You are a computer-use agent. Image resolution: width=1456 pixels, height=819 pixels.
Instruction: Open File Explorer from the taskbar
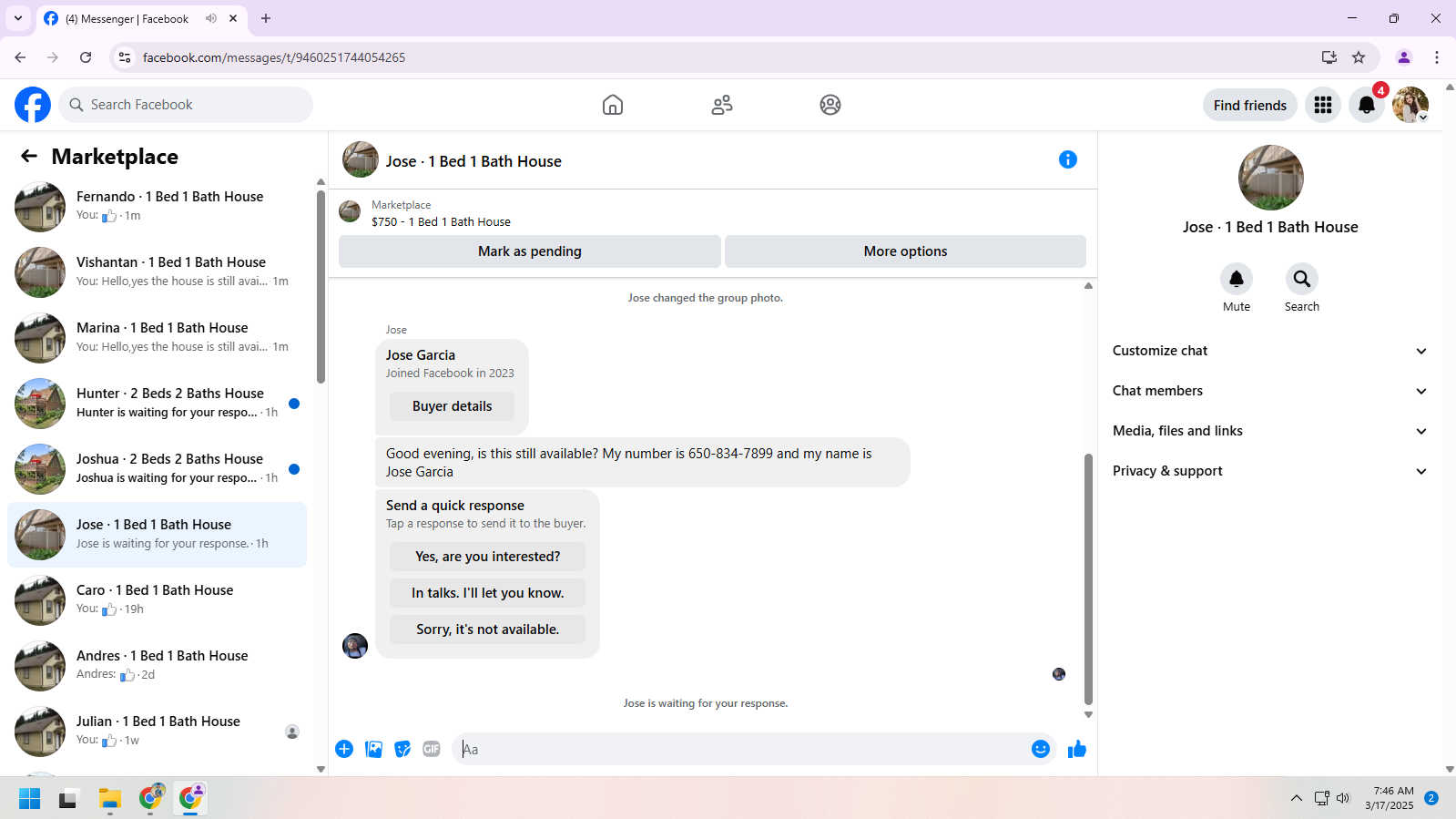(x=110, y=799)
